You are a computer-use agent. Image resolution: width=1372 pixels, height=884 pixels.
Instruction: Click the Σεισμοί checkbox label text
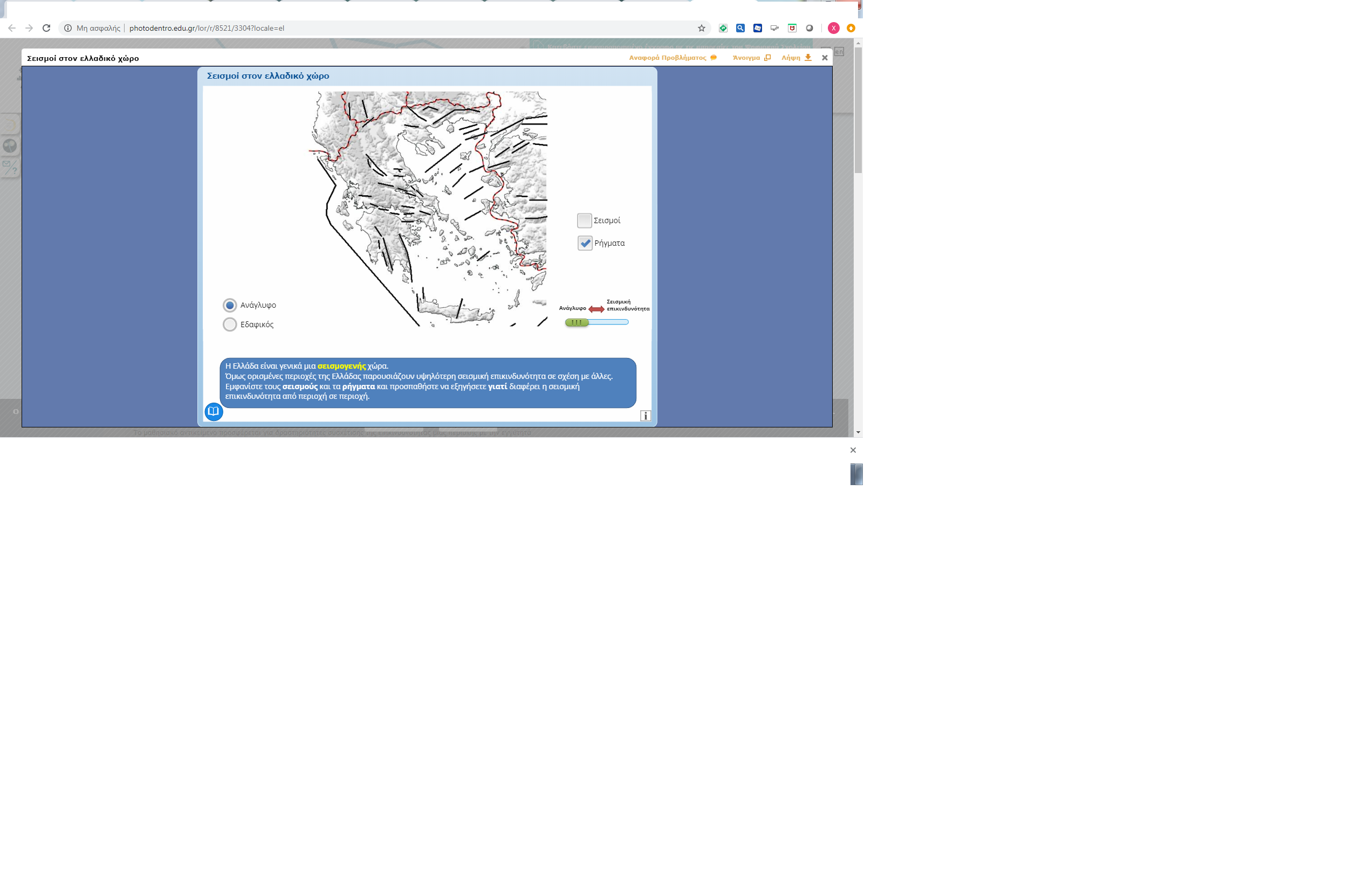(x=607, y=220)
